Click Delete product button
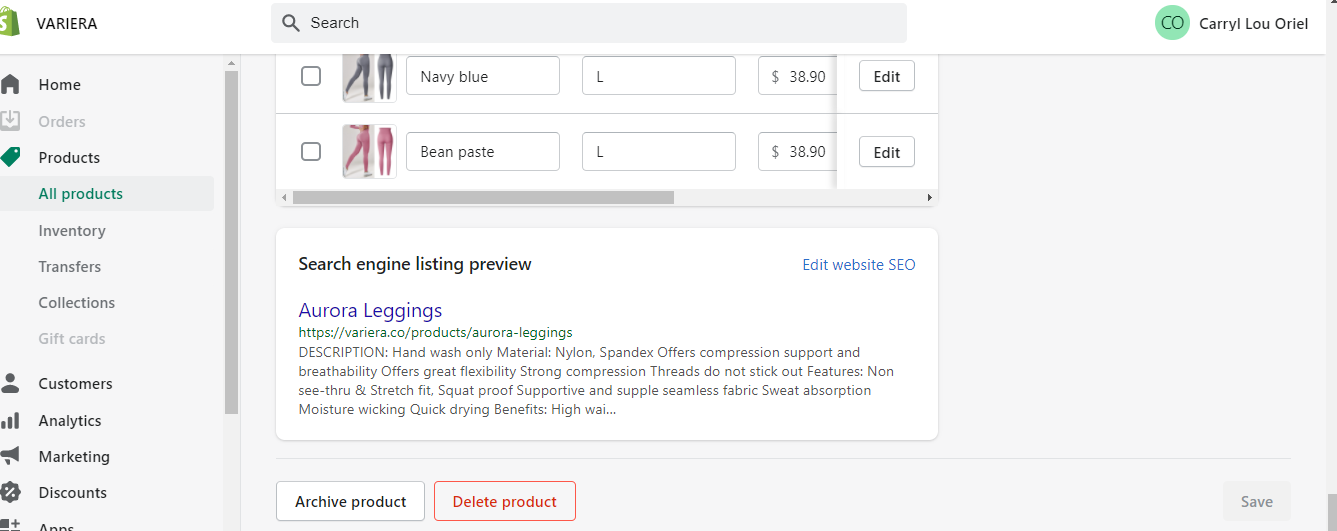The image size is (1337, 531). click(x=505, y=501)
